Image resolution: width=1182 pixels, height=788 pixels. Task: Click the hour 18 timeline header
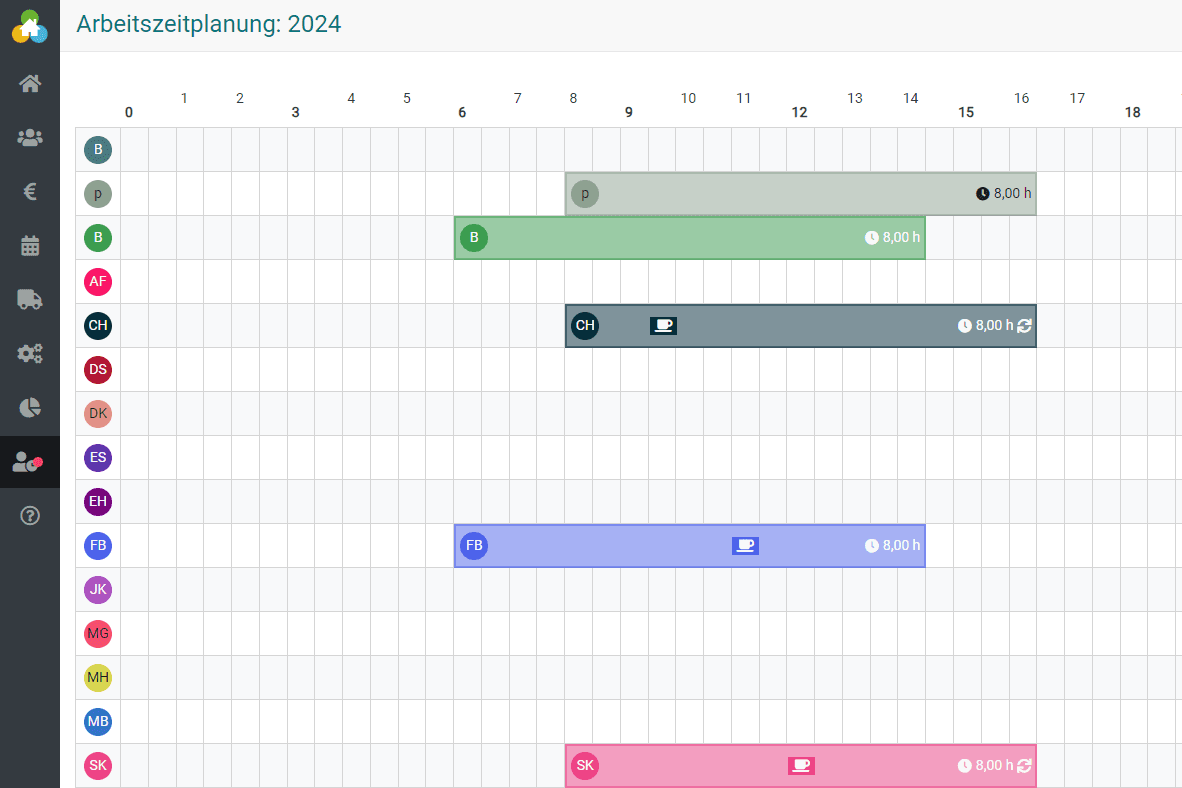1132,112
